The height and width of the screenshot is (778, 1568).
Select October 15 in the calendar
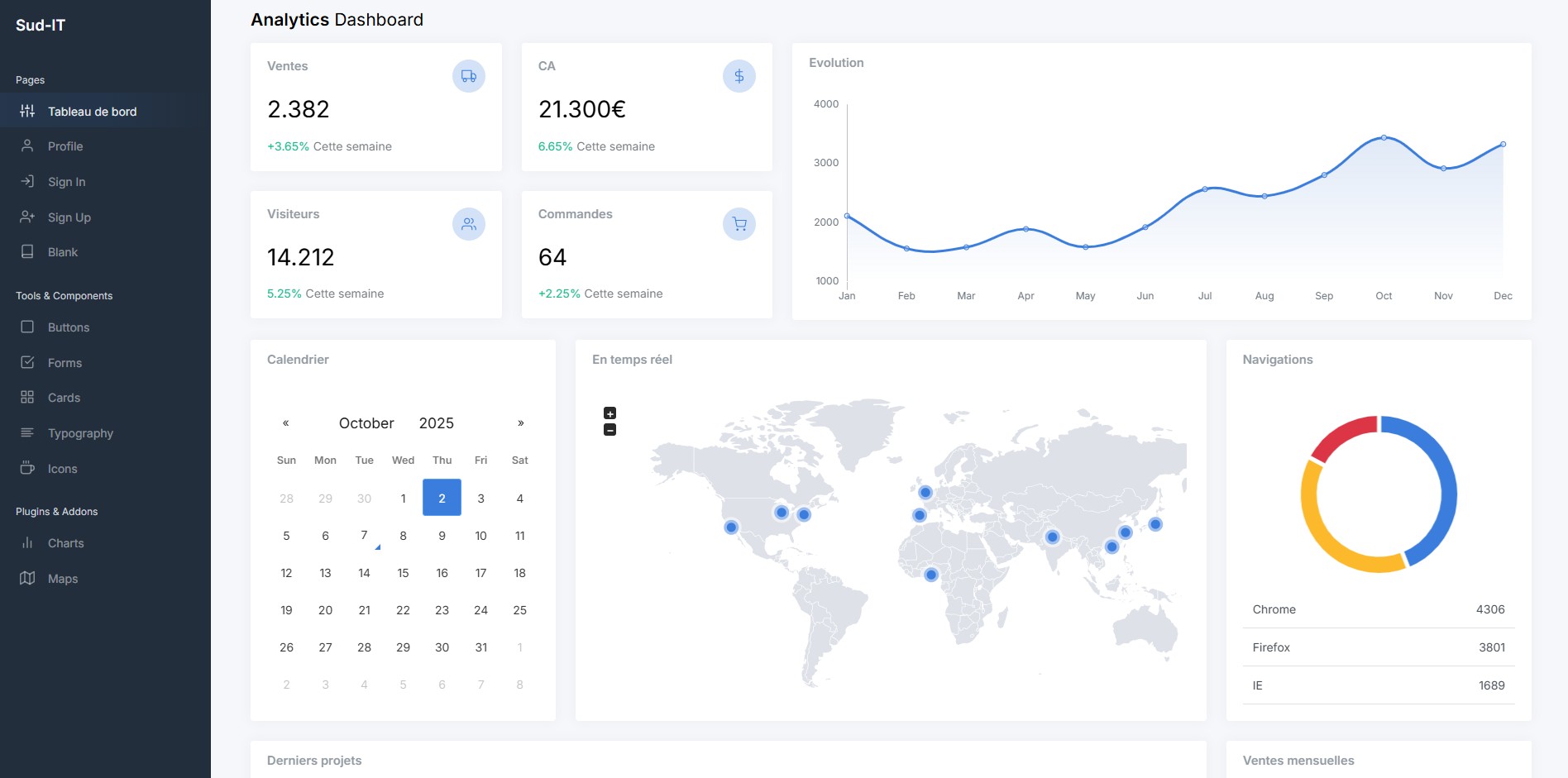tap(403, 572)
